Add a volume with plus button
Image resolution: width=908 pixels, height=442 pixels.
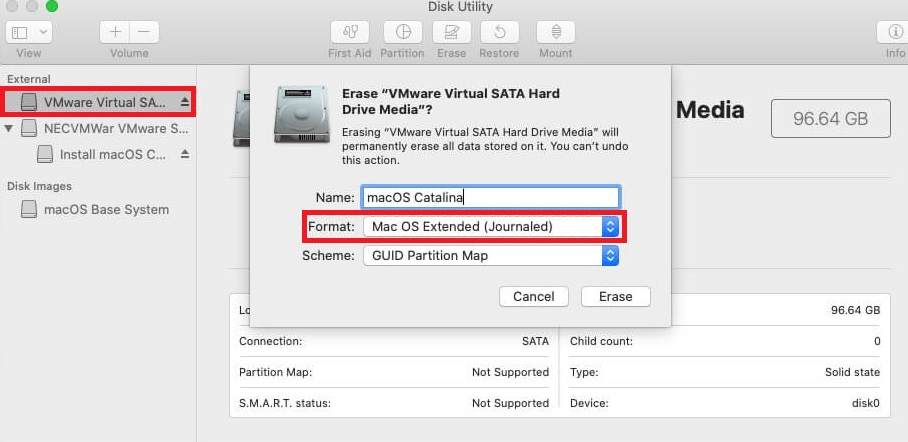pos(115,32)
